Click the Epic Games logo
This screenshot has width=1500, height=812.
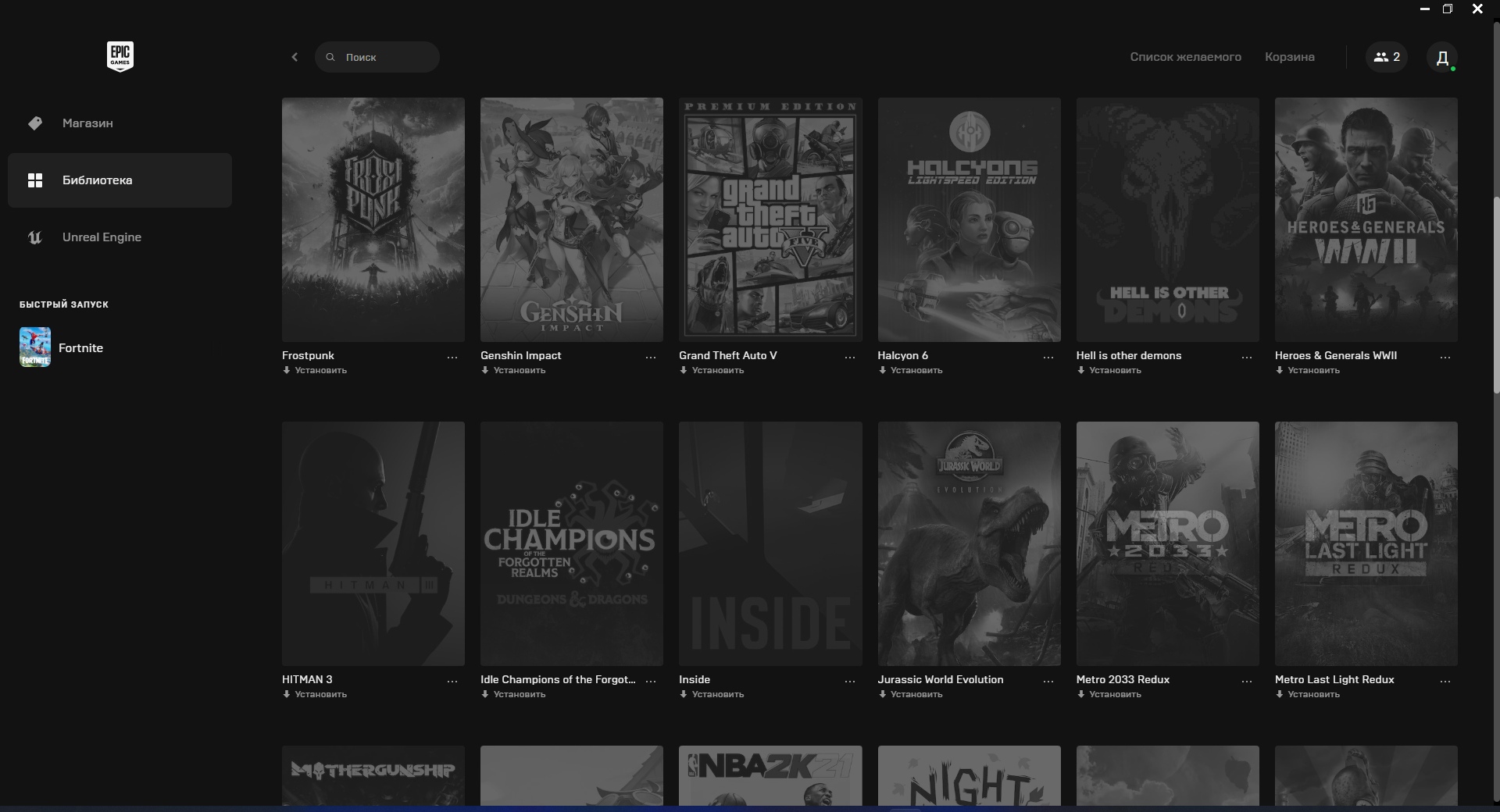(120, 56)
